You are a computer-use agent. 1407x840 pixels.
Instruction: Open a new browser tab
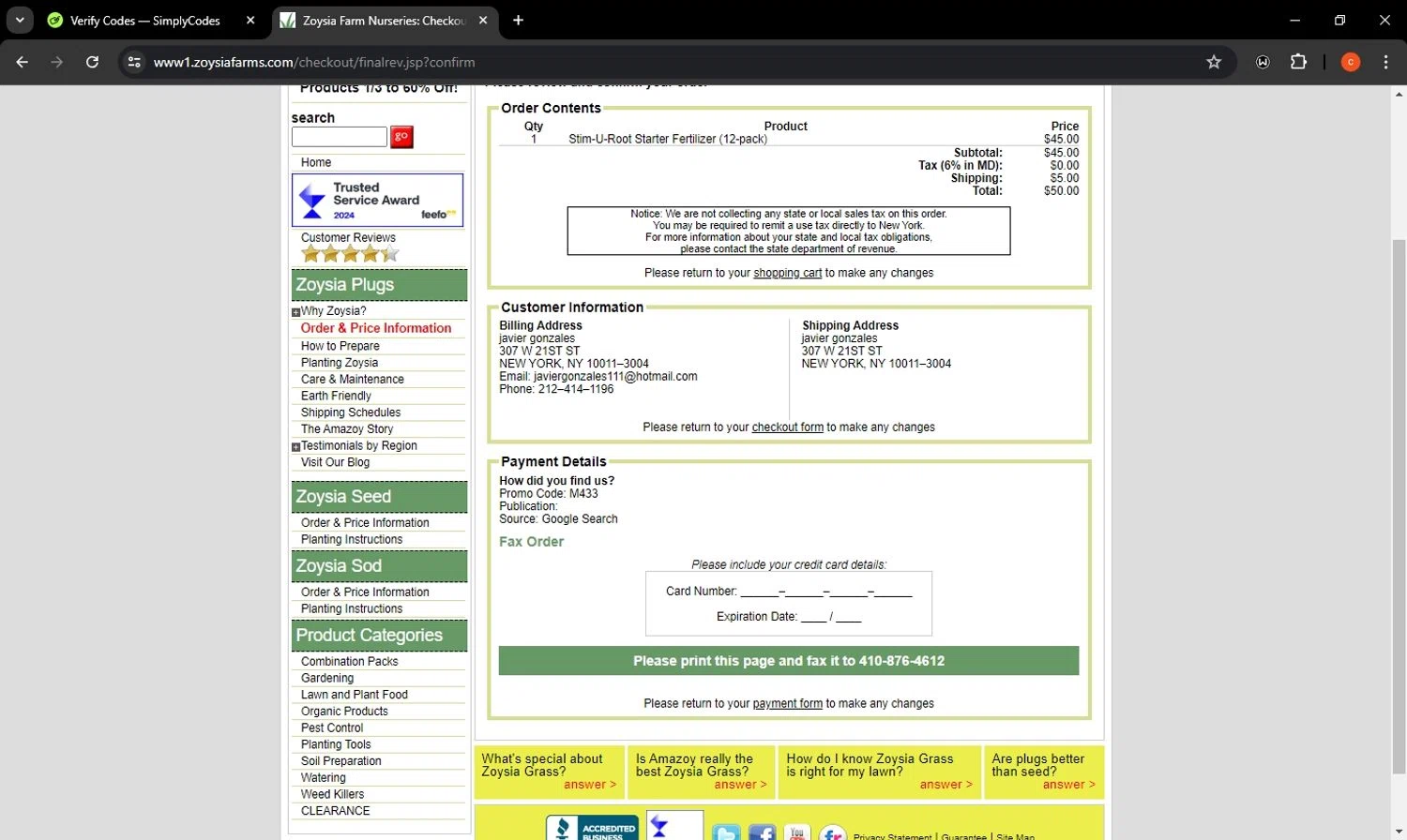click(x=518, y=20)
